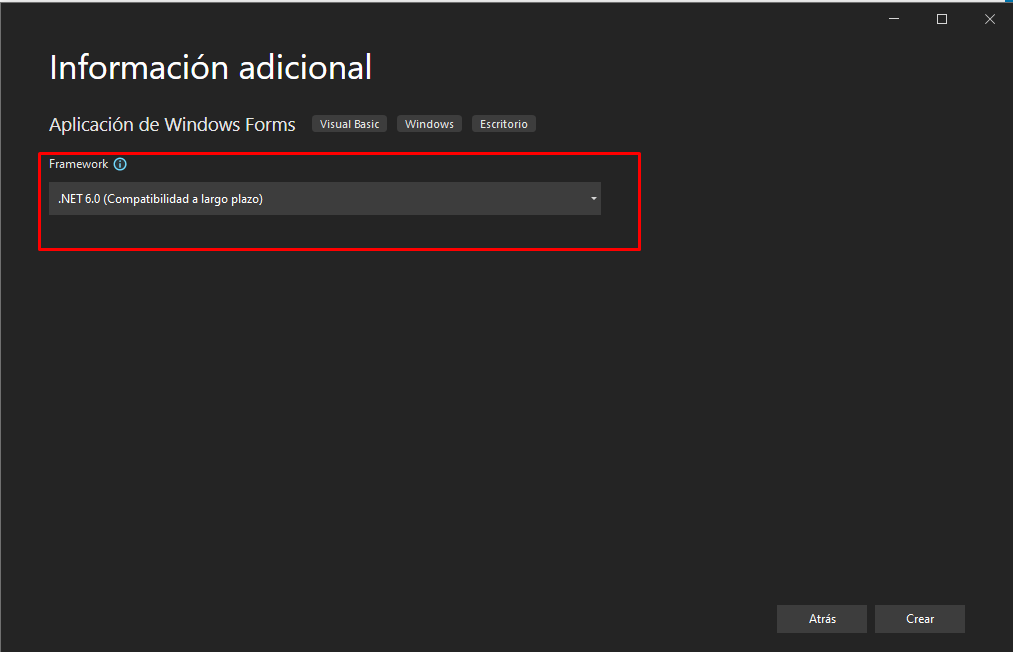Click the 'Aplicación de Windows Forms' template name

pyautogui.click(x=172, y=125)
